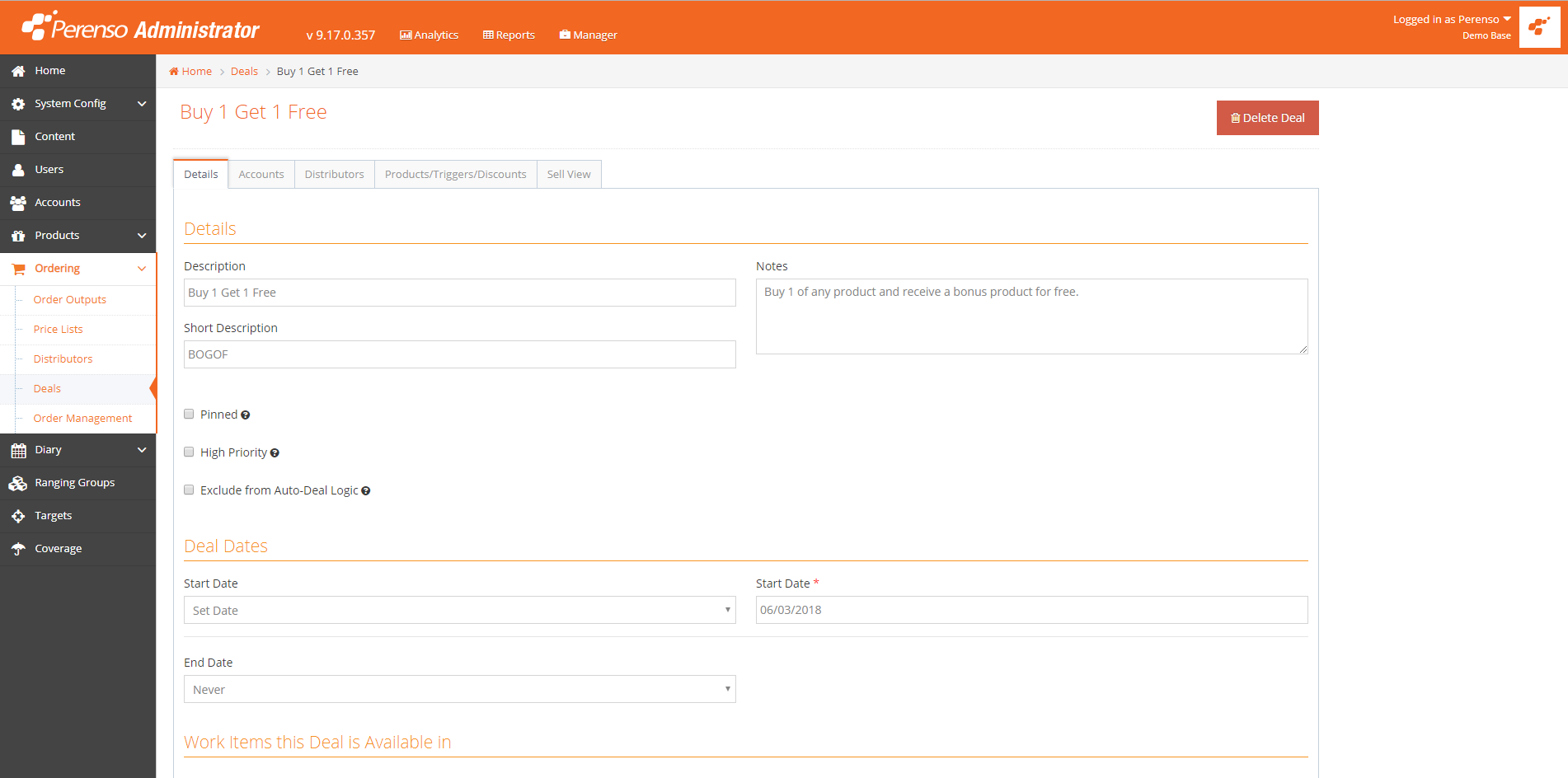This screenshot has height=778, width=1568.
Task: Switch to the Distributors tab
Action: click(x=335, y=174)
